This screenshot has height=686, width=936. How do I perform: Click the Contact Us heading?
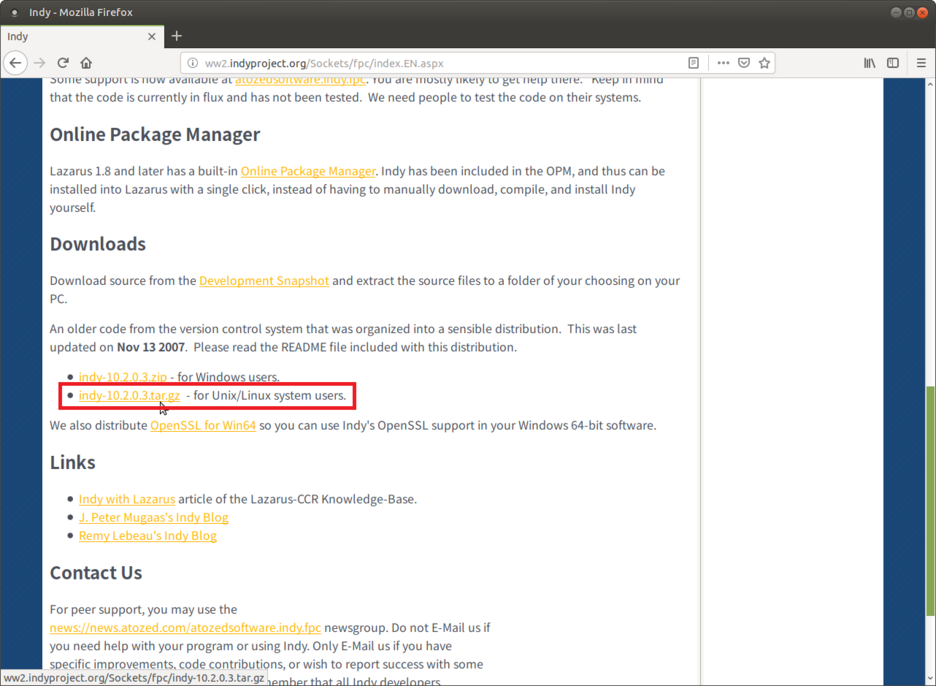[96, 573]
